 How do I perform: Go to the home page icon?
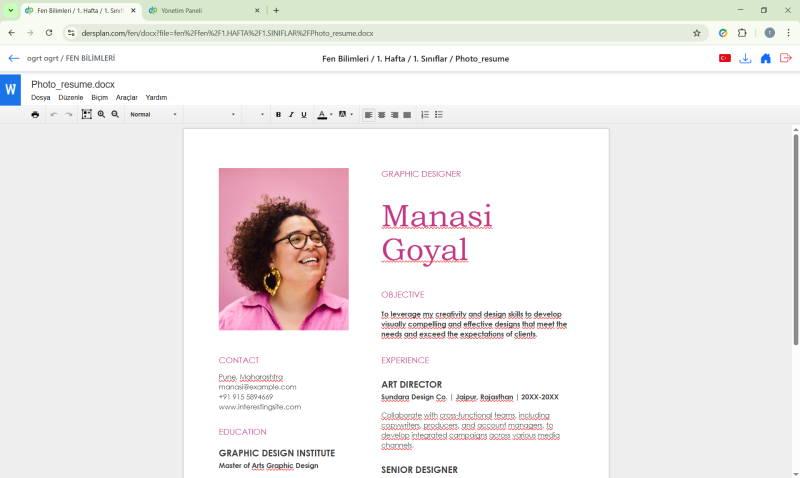coord(765,59)
